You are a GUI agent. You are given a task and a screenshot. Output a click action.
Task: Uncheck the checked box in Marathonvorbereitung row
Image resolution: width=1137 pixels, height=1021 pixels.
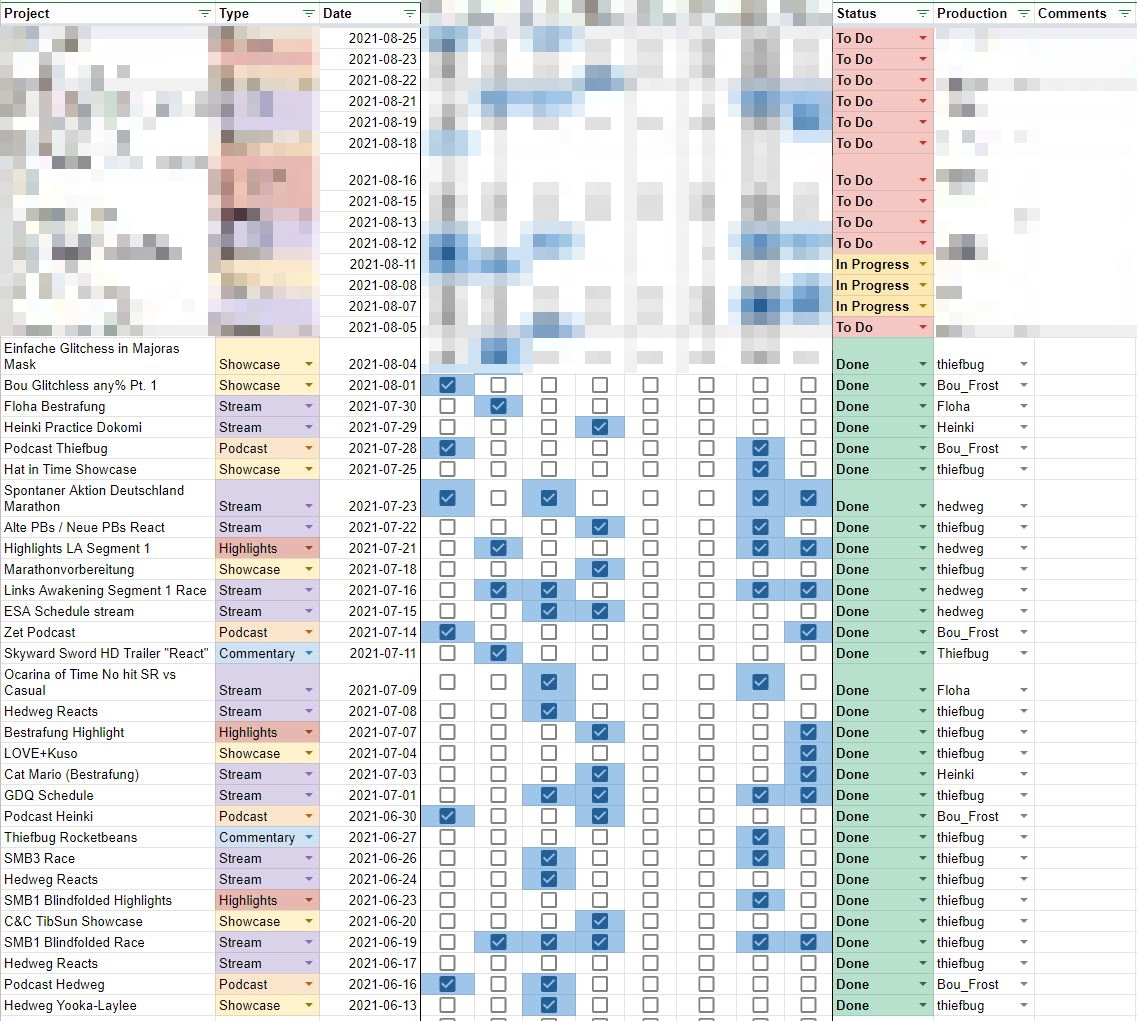[600, 569]
